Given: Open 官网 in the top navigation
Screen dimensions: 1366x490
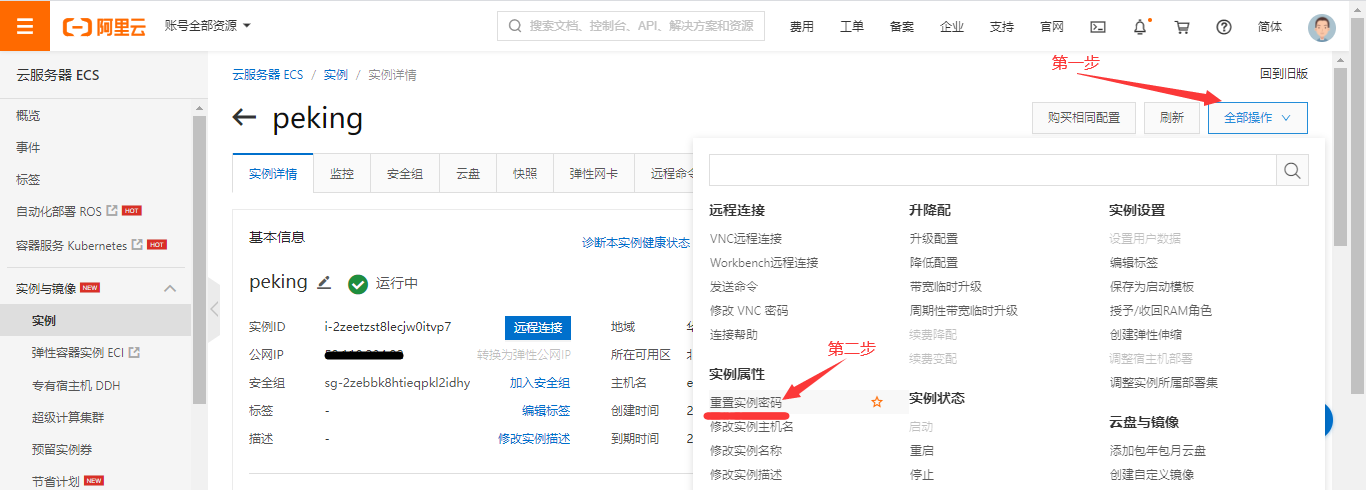Looking at the screenshot, I should tap(1052, 27).
